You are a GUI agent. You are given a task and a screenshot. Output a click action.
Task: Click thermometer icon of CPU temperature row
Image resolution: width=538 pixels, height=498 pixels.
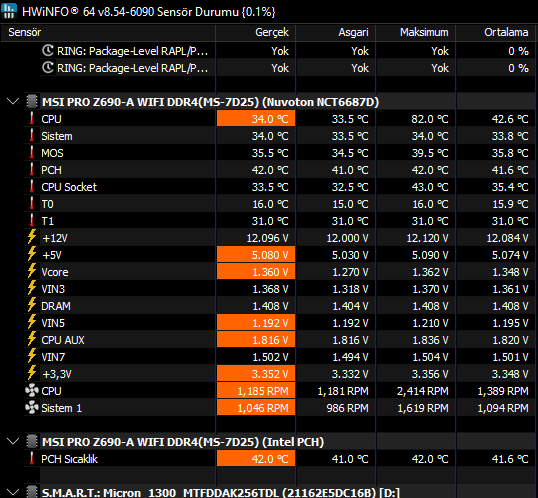coord(32,119)
